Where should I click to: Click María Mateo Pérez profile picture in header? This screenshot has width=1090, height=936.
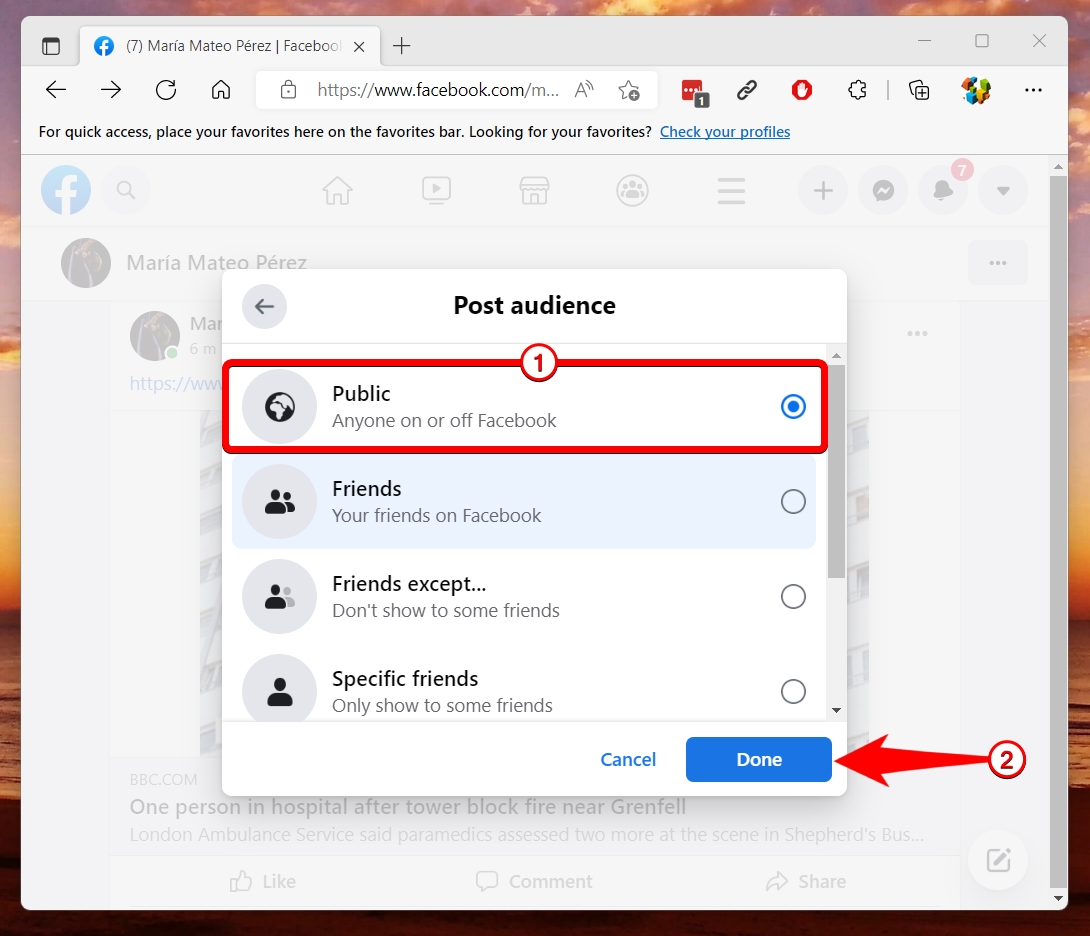coord(86,263)
